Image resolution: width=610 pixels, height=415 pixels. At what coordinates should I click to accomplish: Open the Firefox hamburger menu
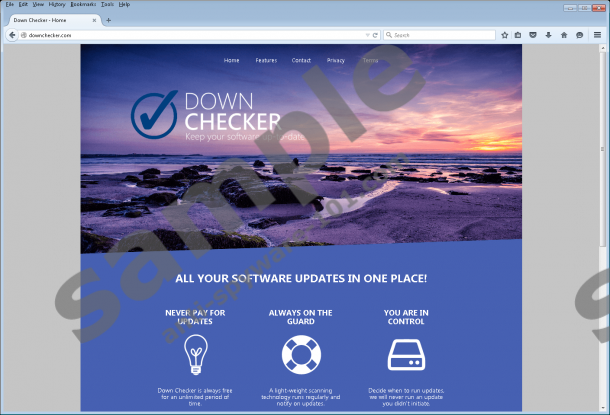[x=597, y=34]
